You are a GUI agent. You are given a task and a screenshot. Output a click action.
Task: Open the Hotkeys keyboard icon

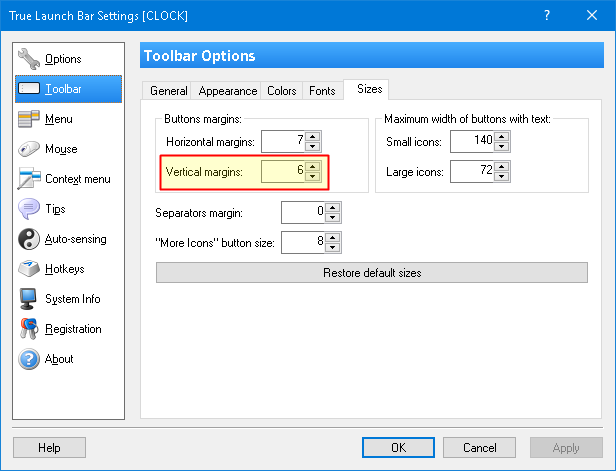(x=29, y=269)
